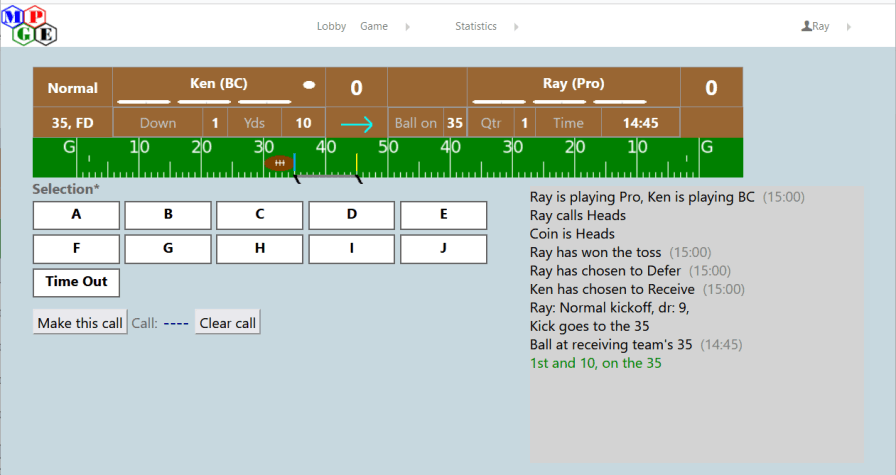This screenshot has height=475, width=896.
Task: Expand the Ray account arrow
Action: point(849,27)
